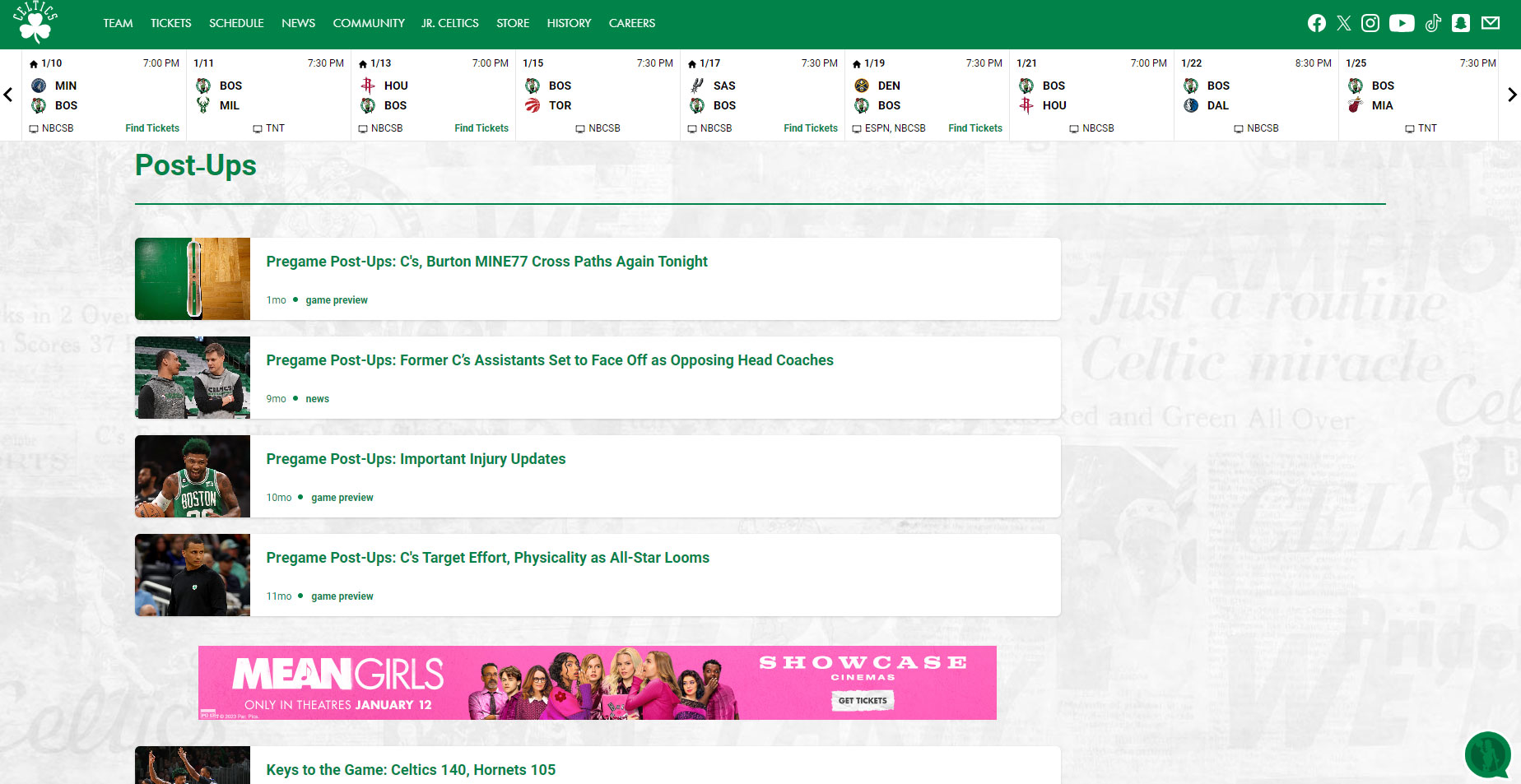
Task: Open the YouTube social icon
Action: click(1402, 23)
